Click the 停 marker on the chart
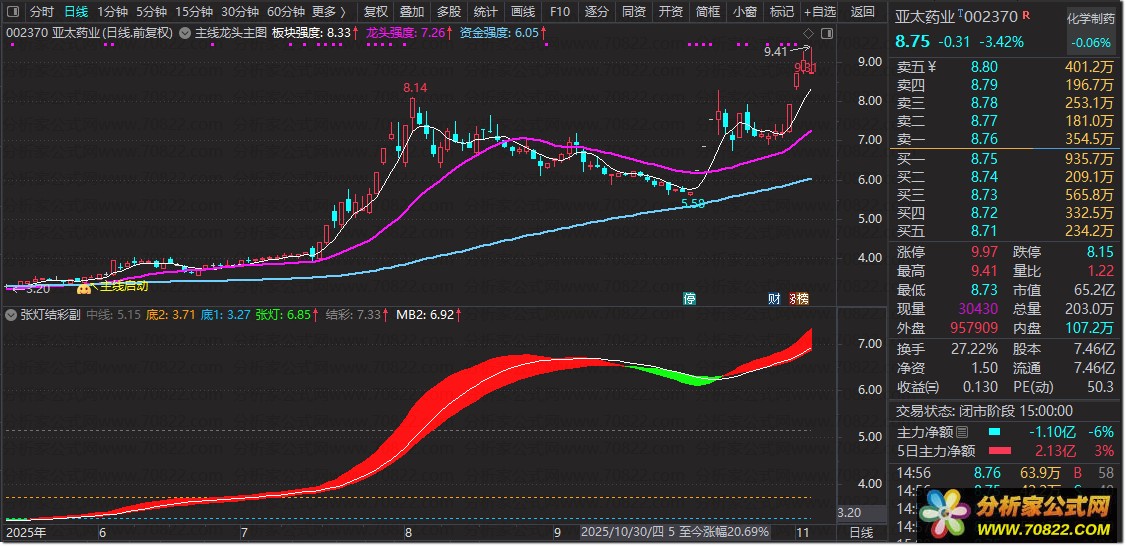 point(689,299)
